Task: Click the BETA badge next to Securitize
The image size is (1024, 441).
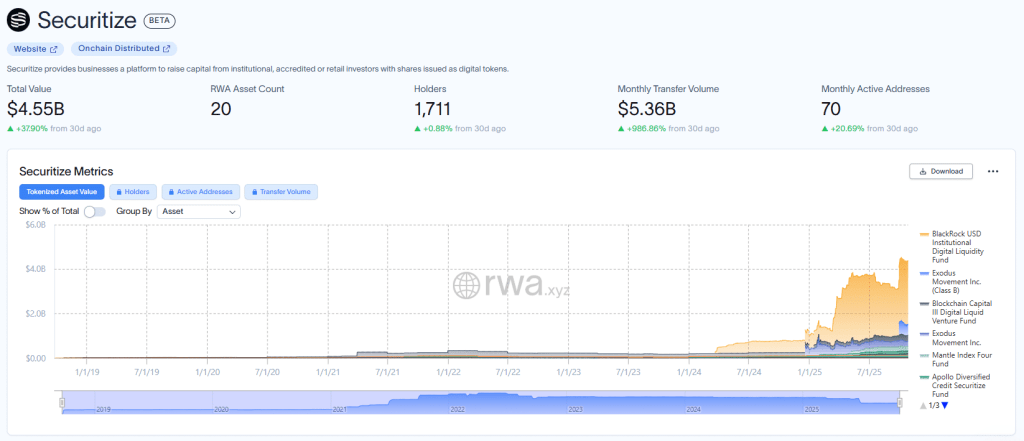Action: tap(158, 20)
